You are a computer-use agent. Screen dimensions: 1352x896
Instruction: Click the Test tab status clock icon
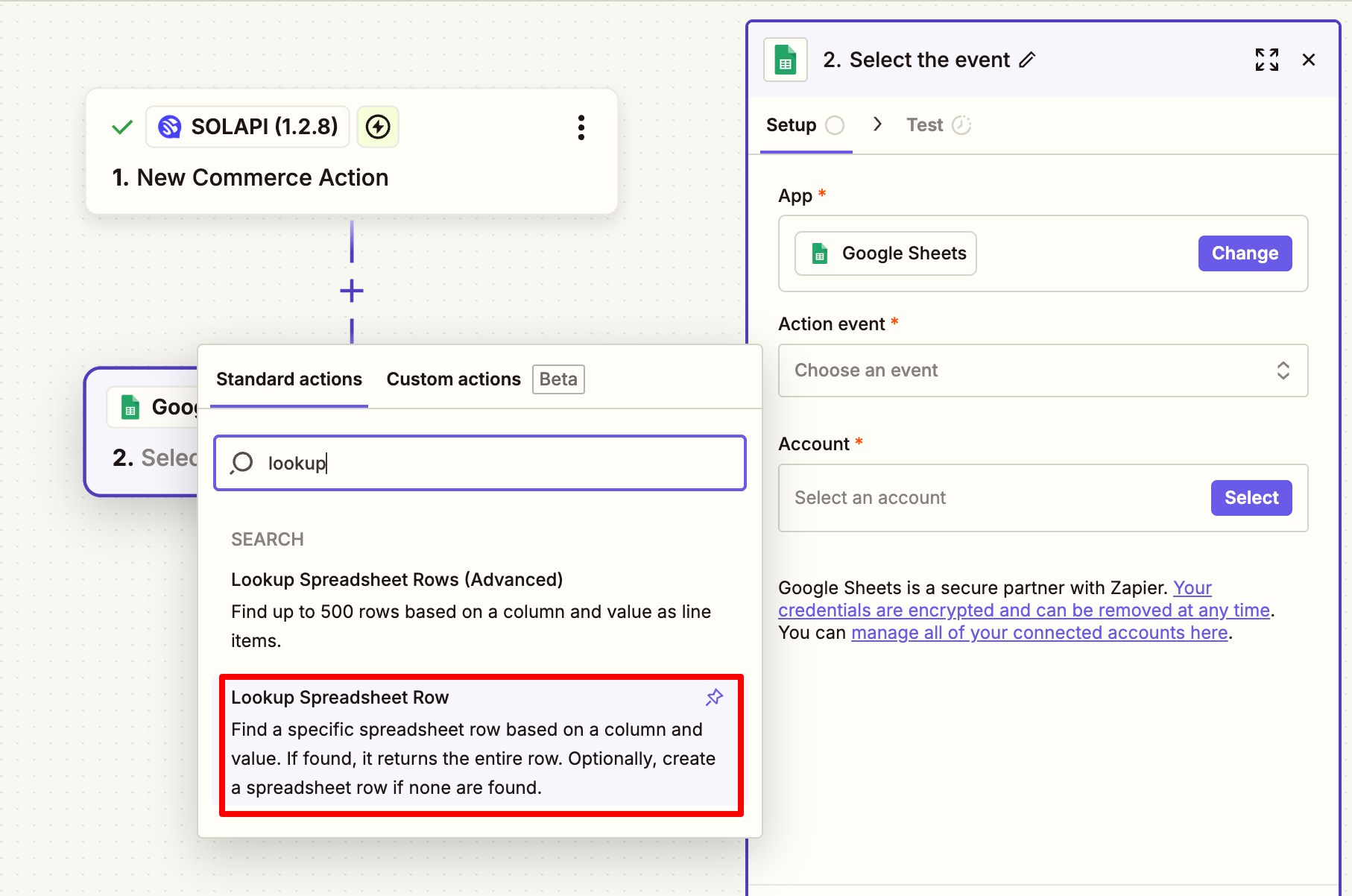(961, 125)
